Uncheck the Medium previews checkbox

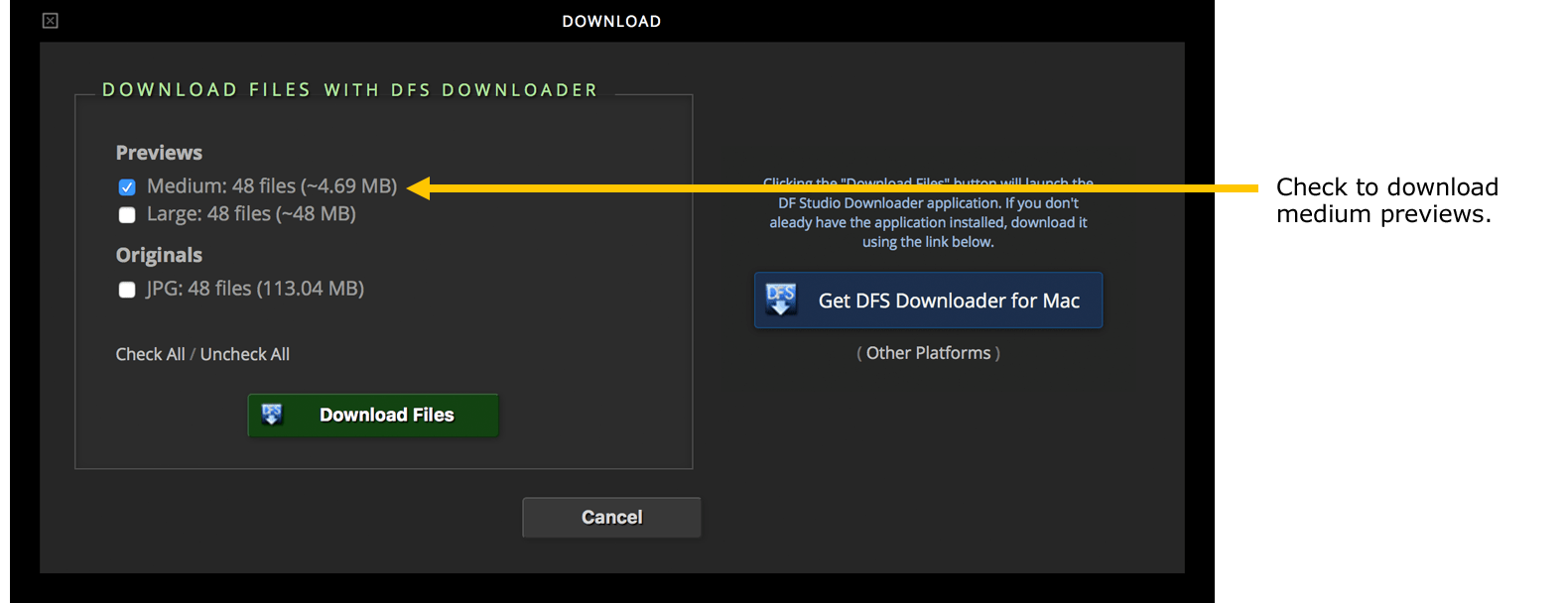pyautogui.click(x=127, y=187)
